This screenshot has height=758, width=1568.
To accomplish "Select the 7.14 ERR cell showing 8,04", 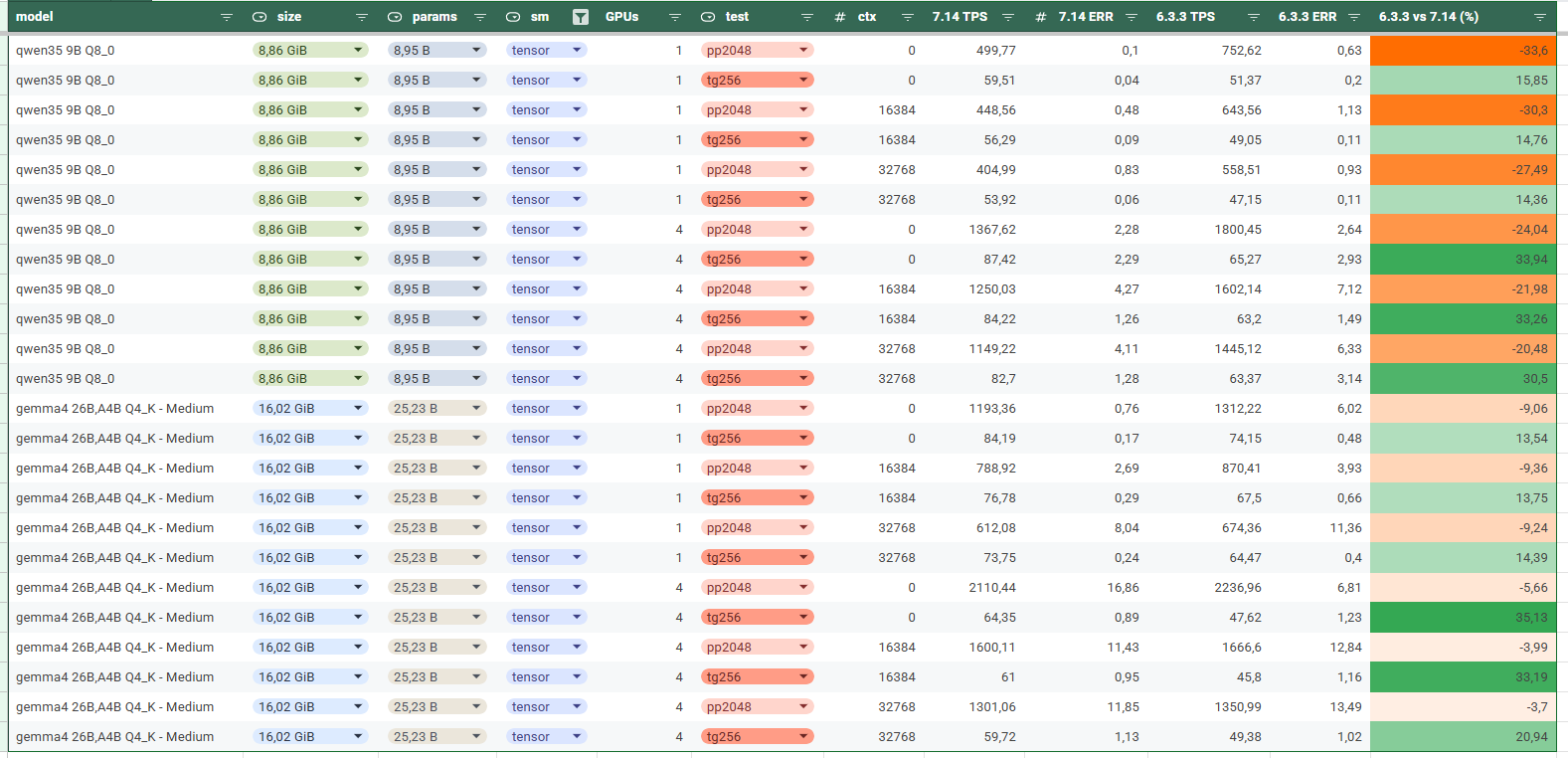I will click(x=1086, y=527).
